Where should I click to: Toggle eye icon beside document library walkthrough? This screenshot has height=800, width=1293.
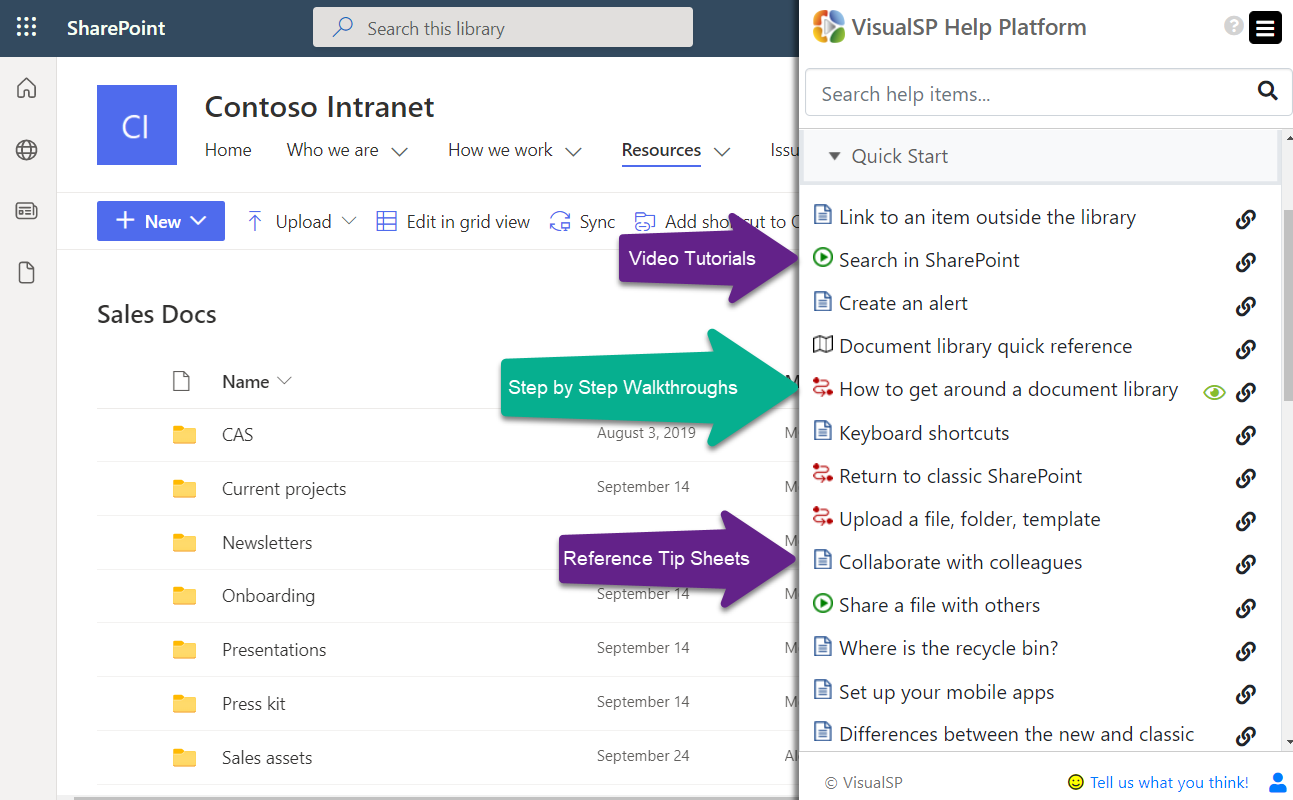click(x=1214, y=392)
